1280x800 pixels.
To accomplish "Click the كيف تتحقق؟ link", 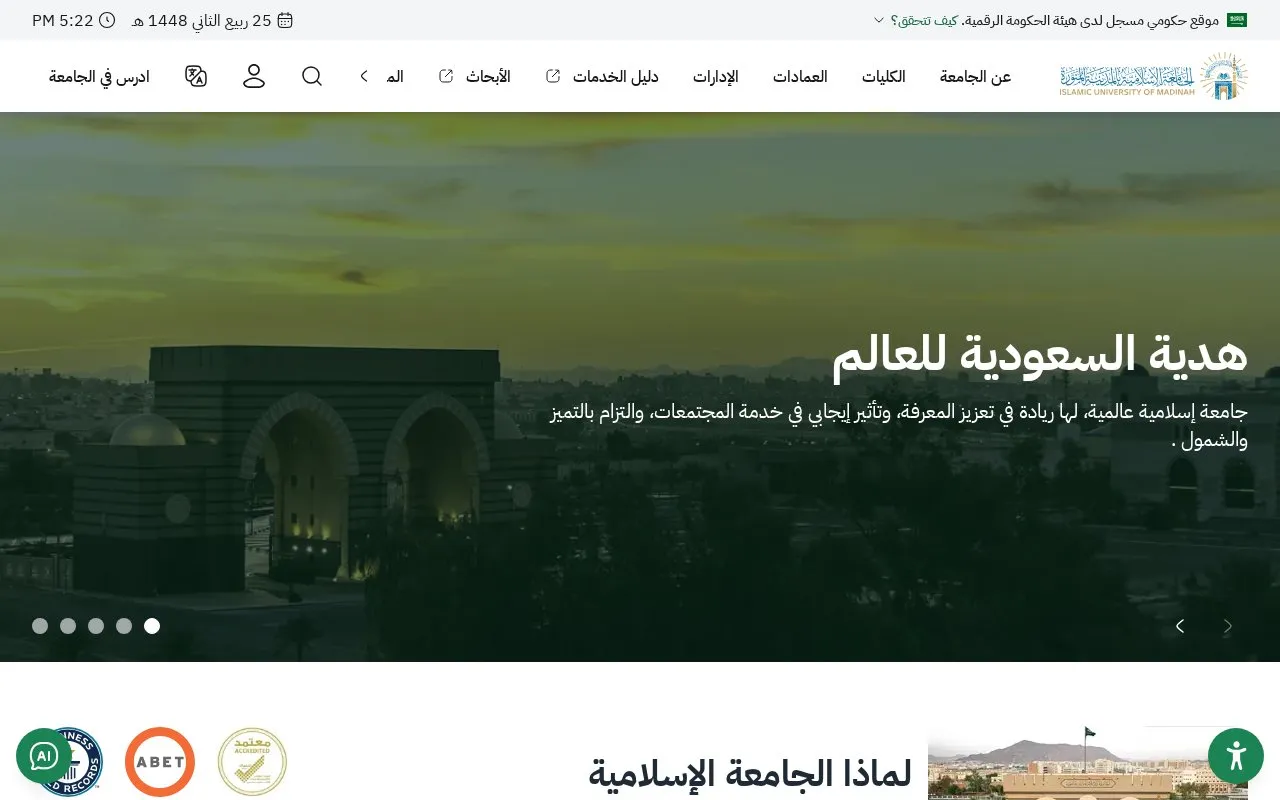I will pyautogui.click(x=923, y=20).
